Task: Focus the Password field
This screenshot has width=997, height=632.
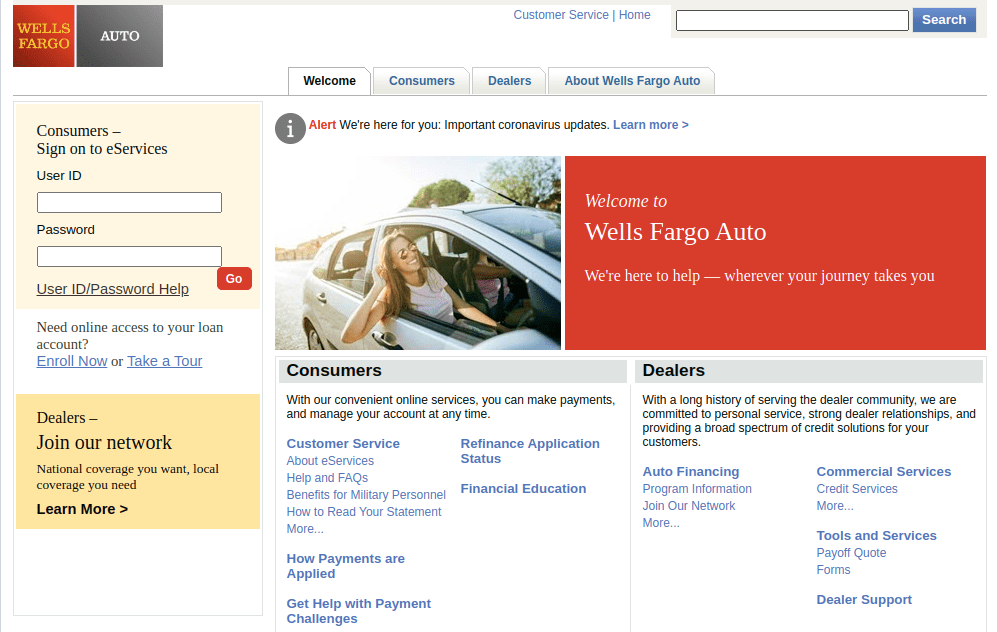Action: tap(129, 256)
